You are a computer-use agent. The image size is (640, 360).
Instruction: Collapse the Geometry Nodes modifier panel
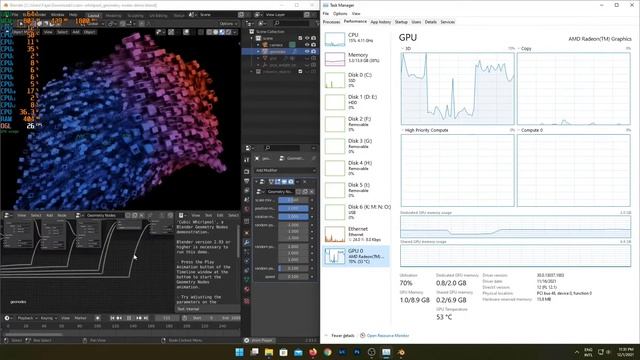257,182
